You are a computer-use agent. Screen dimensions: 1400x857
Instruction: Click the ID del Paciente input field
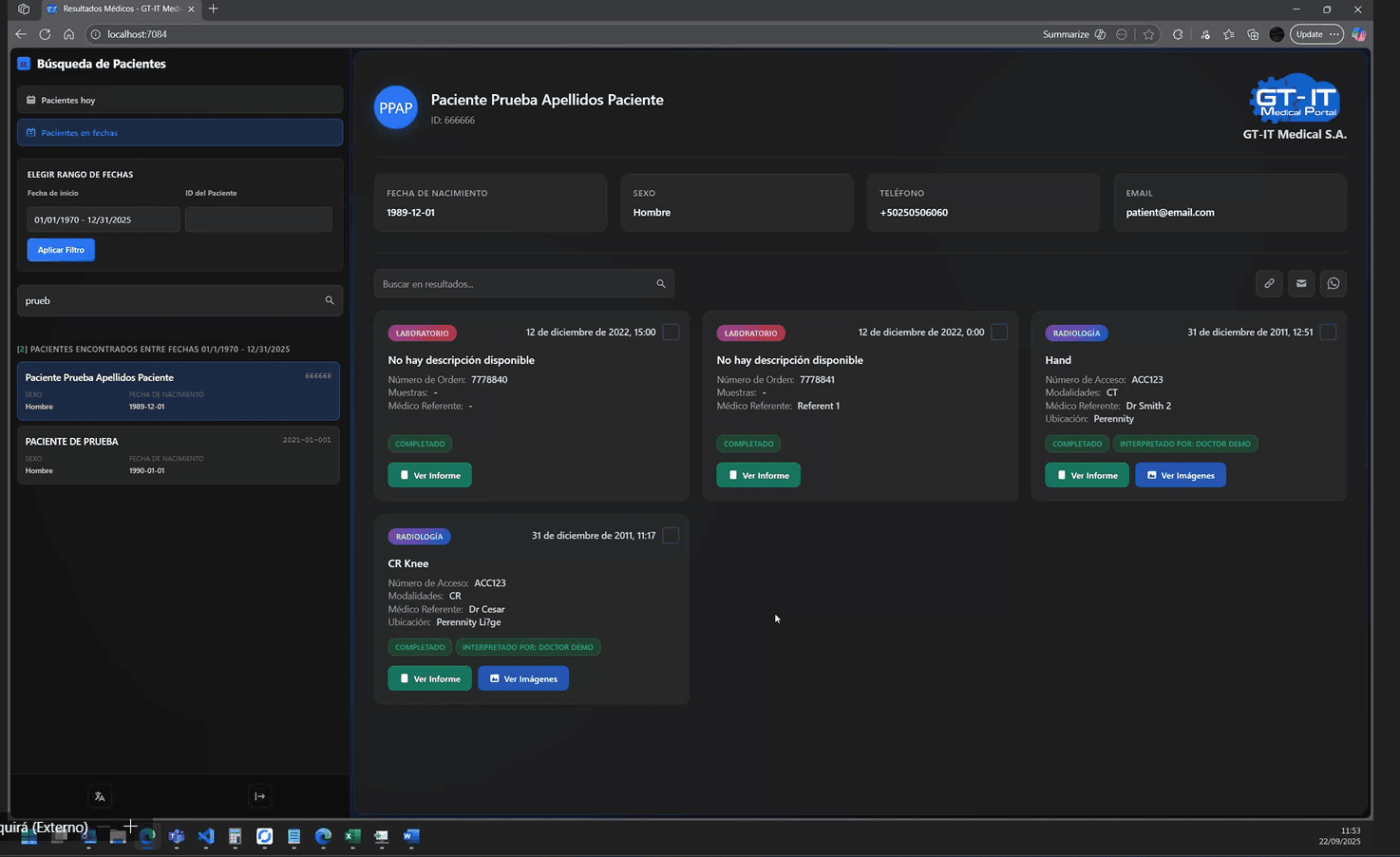coord(258,219)
